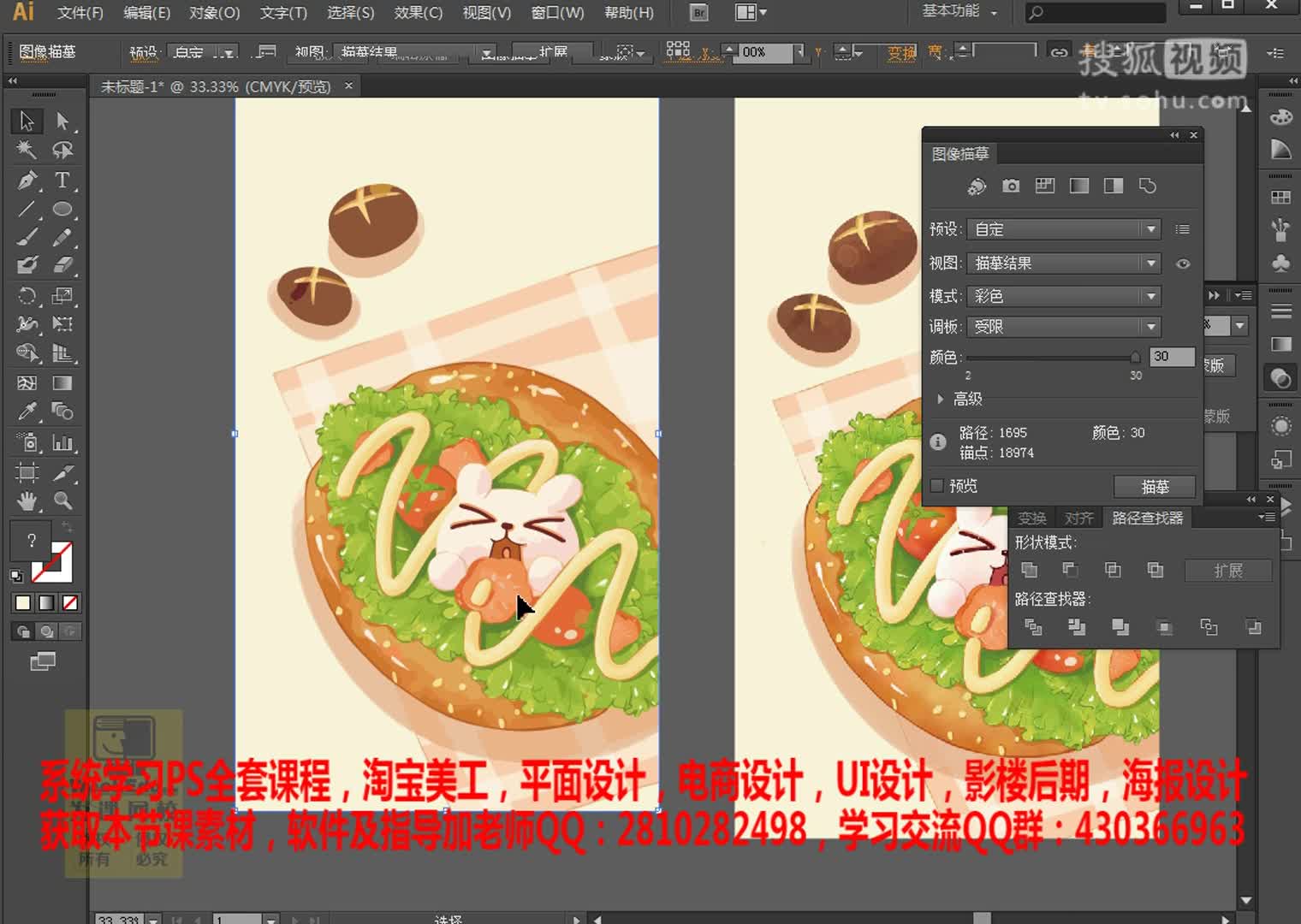This screenshot has width=1301, height=924.
Task: Select Gradient fill mode button
Action: click(x=46, y=603)
